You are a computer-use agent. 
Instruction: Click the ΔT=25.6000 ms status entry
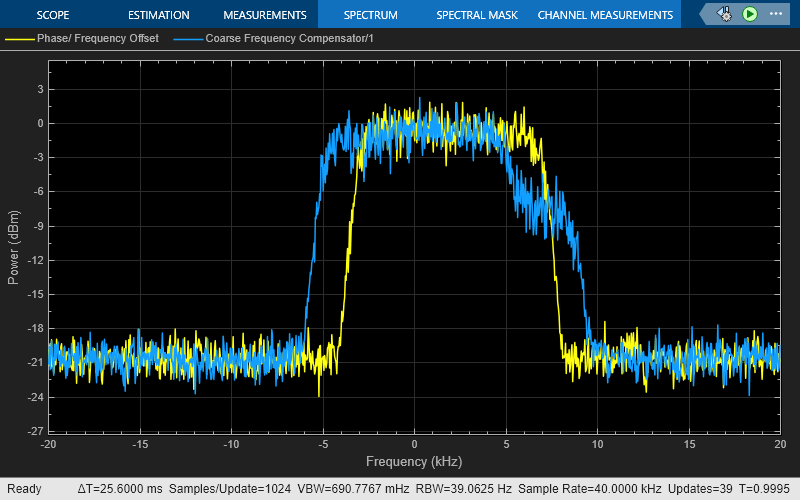click(x=120, y=489)
